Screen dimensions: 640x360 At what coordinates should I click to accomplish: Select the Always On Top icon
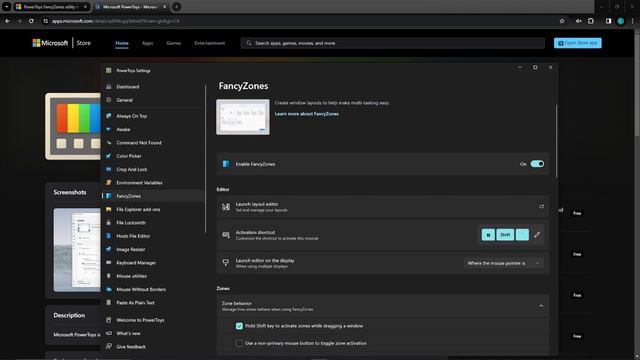[109, 116]
